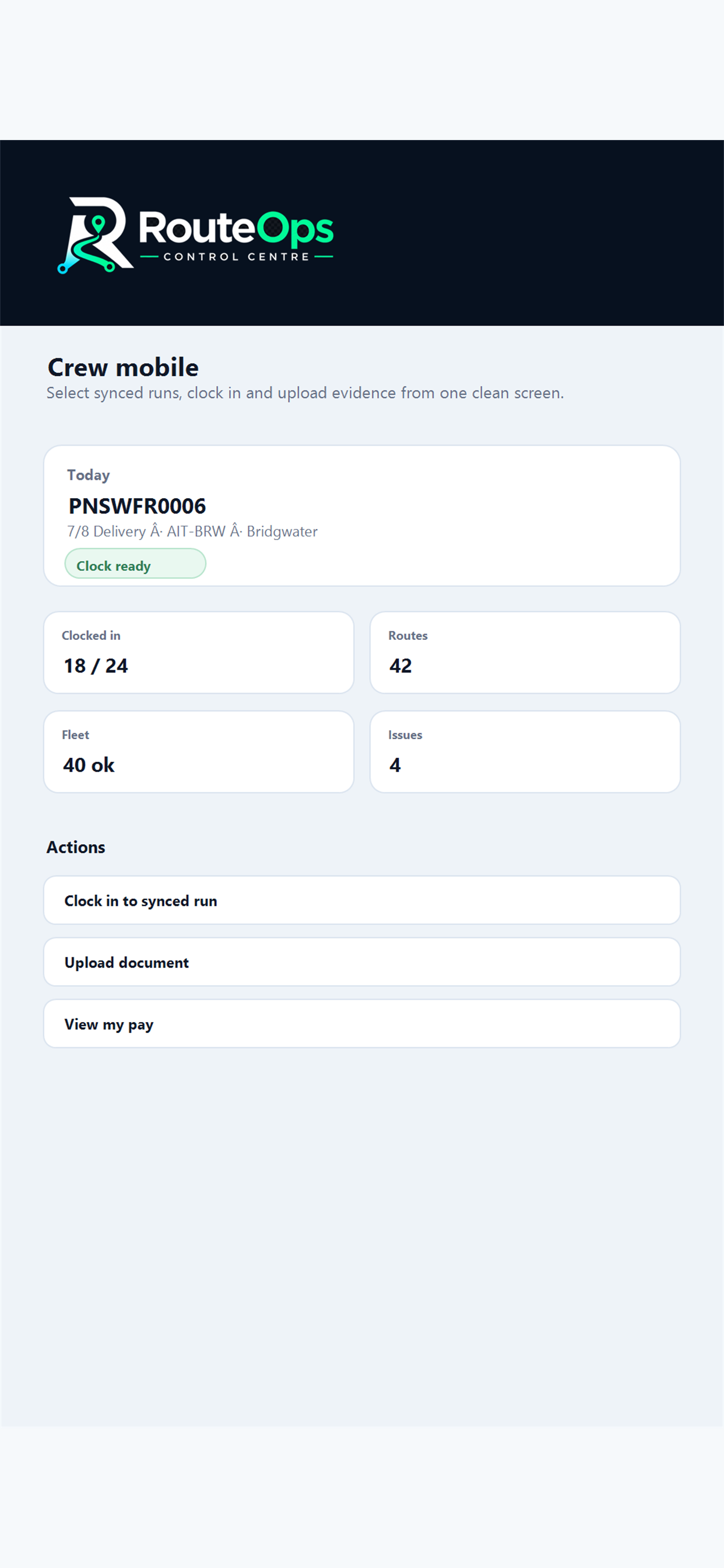Click the 7/8 Delivery AIT-BRW Bridgwater text
Image resolution: width=724 pixels, height=1568 pixels.
point(192,531)
